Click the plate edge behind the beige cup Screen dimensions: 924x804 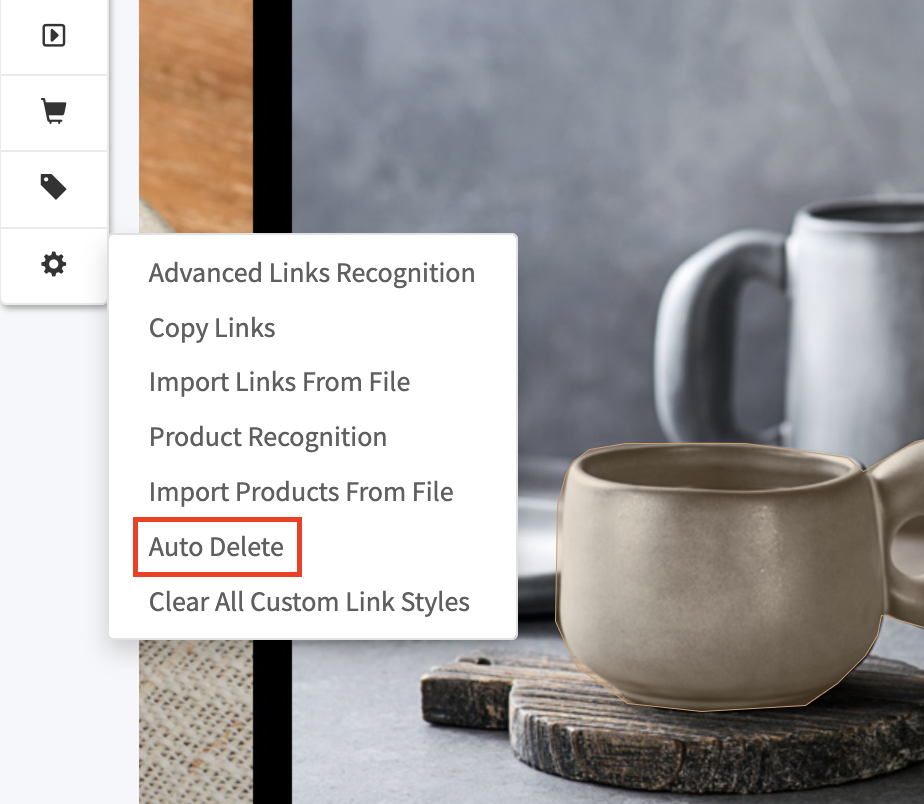[x=537, y=519]
